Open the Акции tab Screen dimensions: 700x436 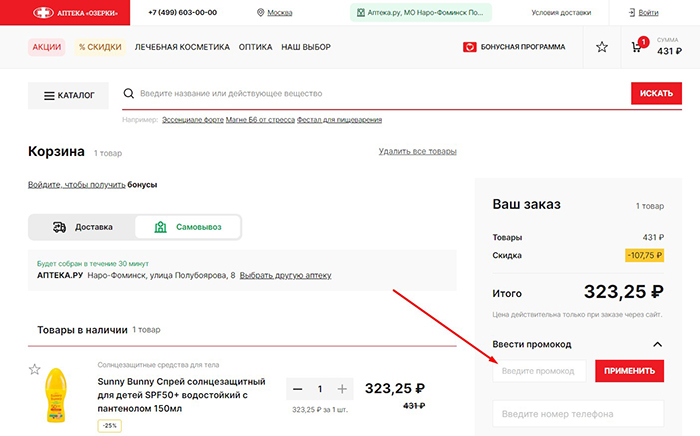pyautogui.click(x=47, y=47)
